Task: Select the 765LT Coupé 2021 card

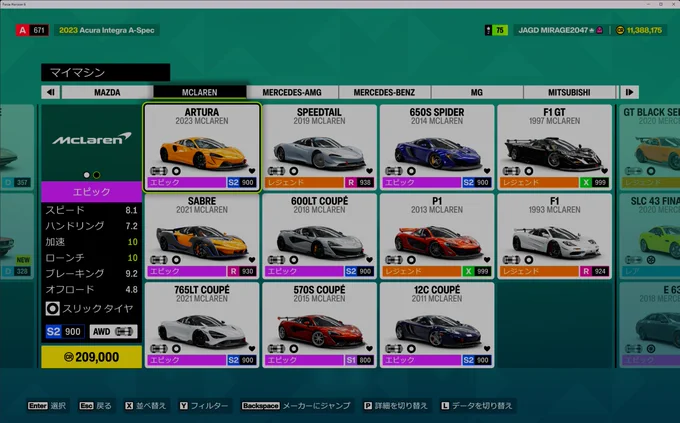Action: (x=202, y=325)
